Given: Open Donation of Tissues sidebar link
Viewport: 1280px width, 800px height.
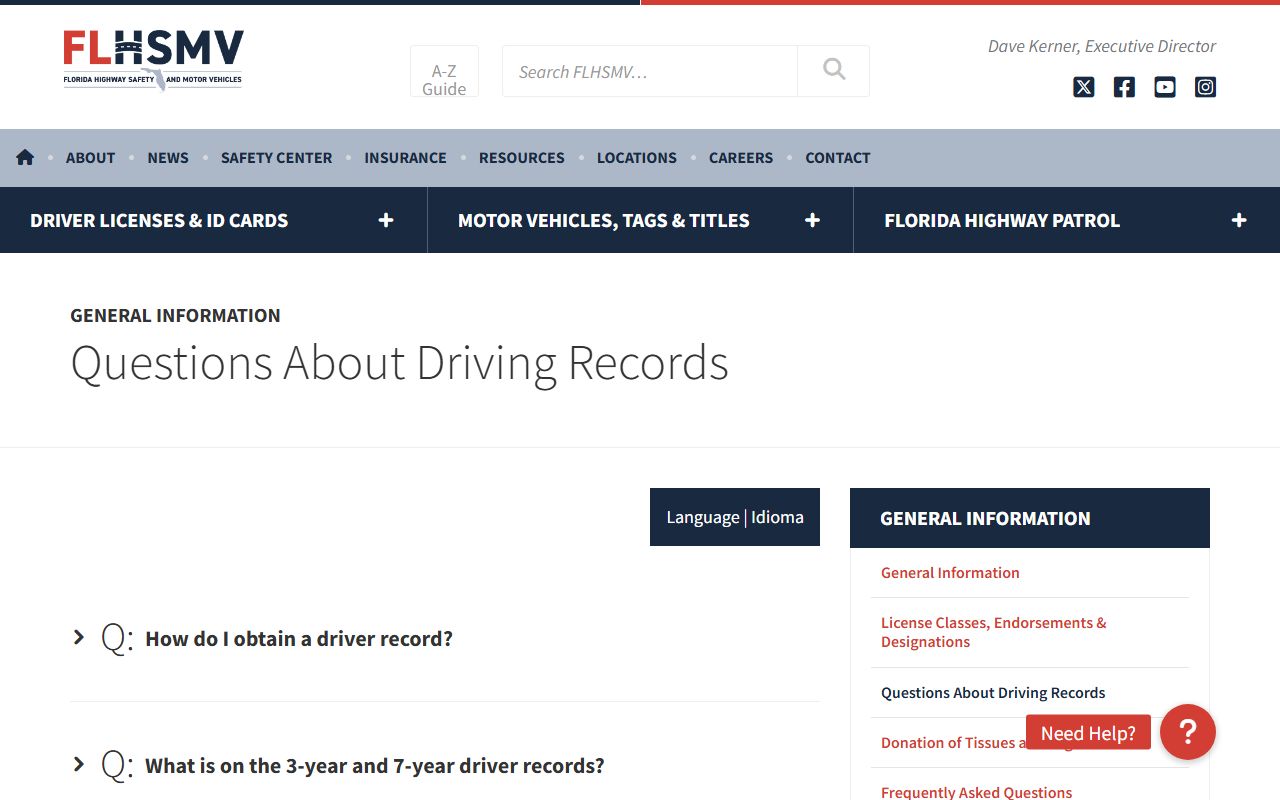Looking at the screenshot, I should point(953,743).
